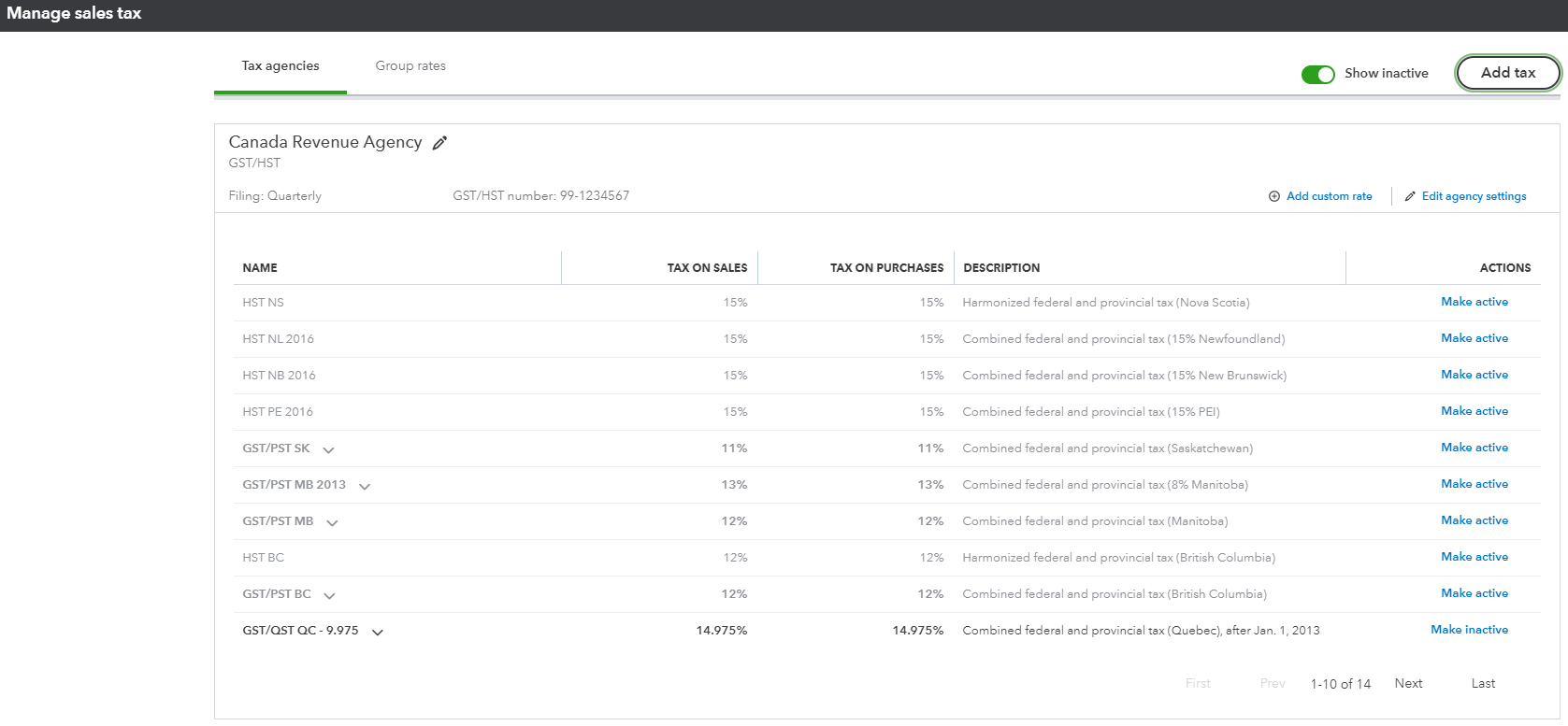The image size is (1568, 726).
Task: Make HST NS tax rate active
Action: (x=1474, y=302)
